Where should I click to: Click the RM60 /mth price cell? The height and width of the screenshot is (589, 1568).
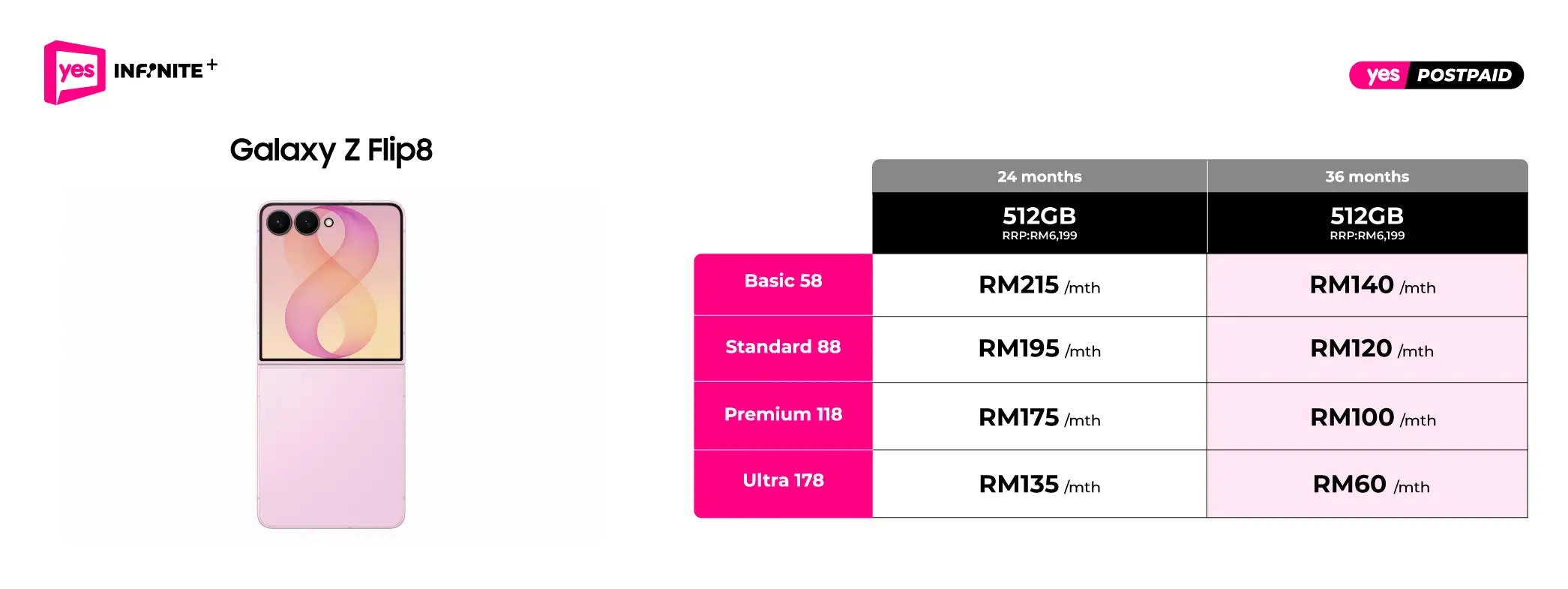click(1367, 484)
